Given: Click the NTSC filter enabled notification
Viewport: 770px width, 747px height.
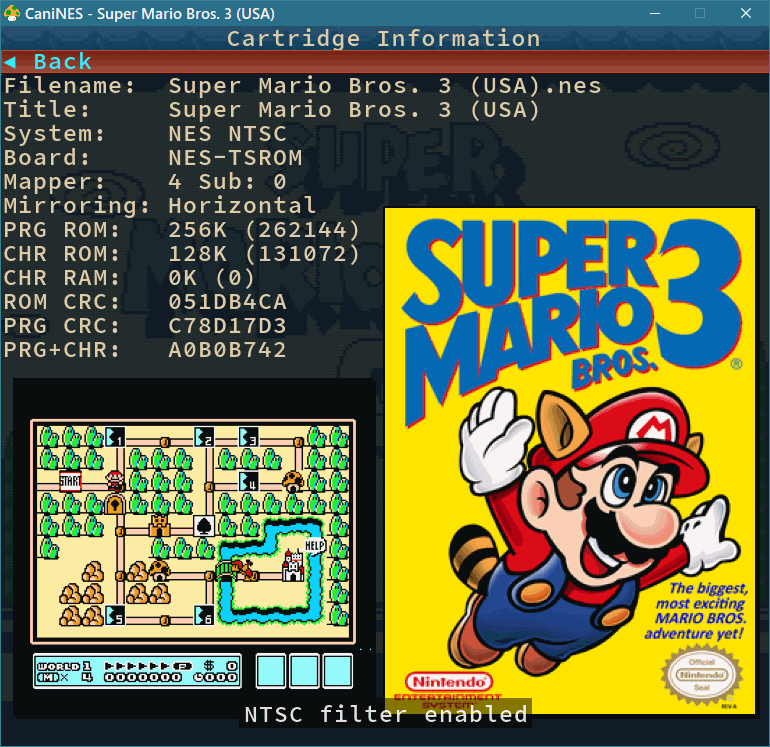Looking at the screenshot, I should pos(385,715).
